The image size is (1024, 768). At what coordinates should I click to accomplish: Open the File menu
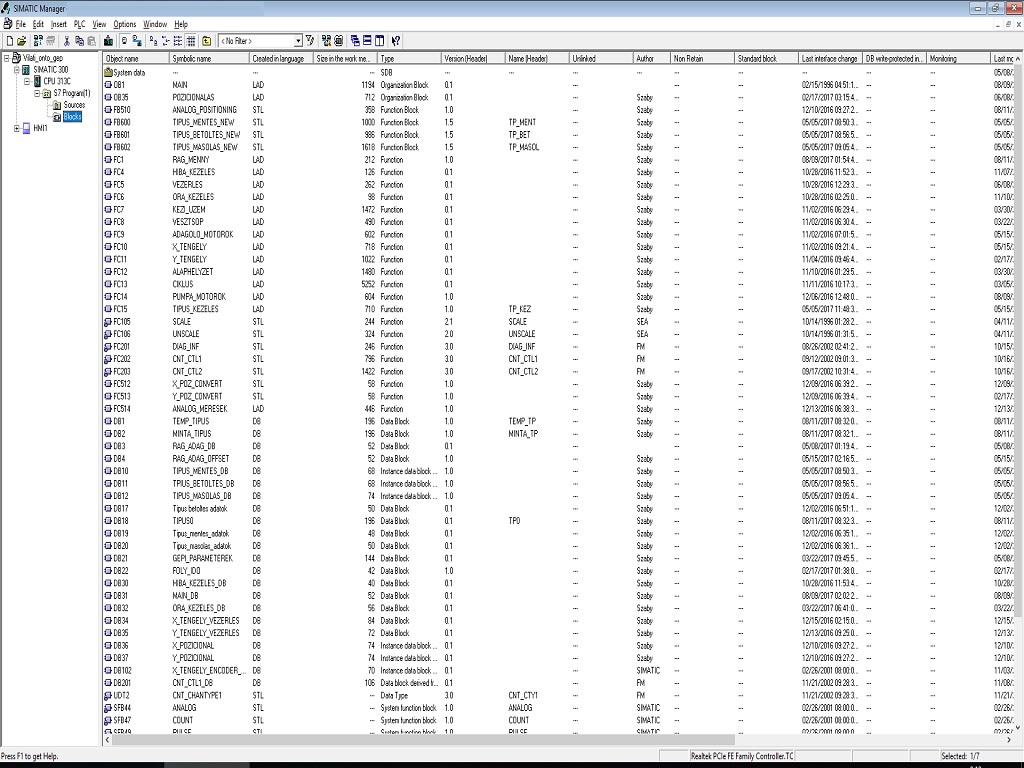tap(21, 24)
